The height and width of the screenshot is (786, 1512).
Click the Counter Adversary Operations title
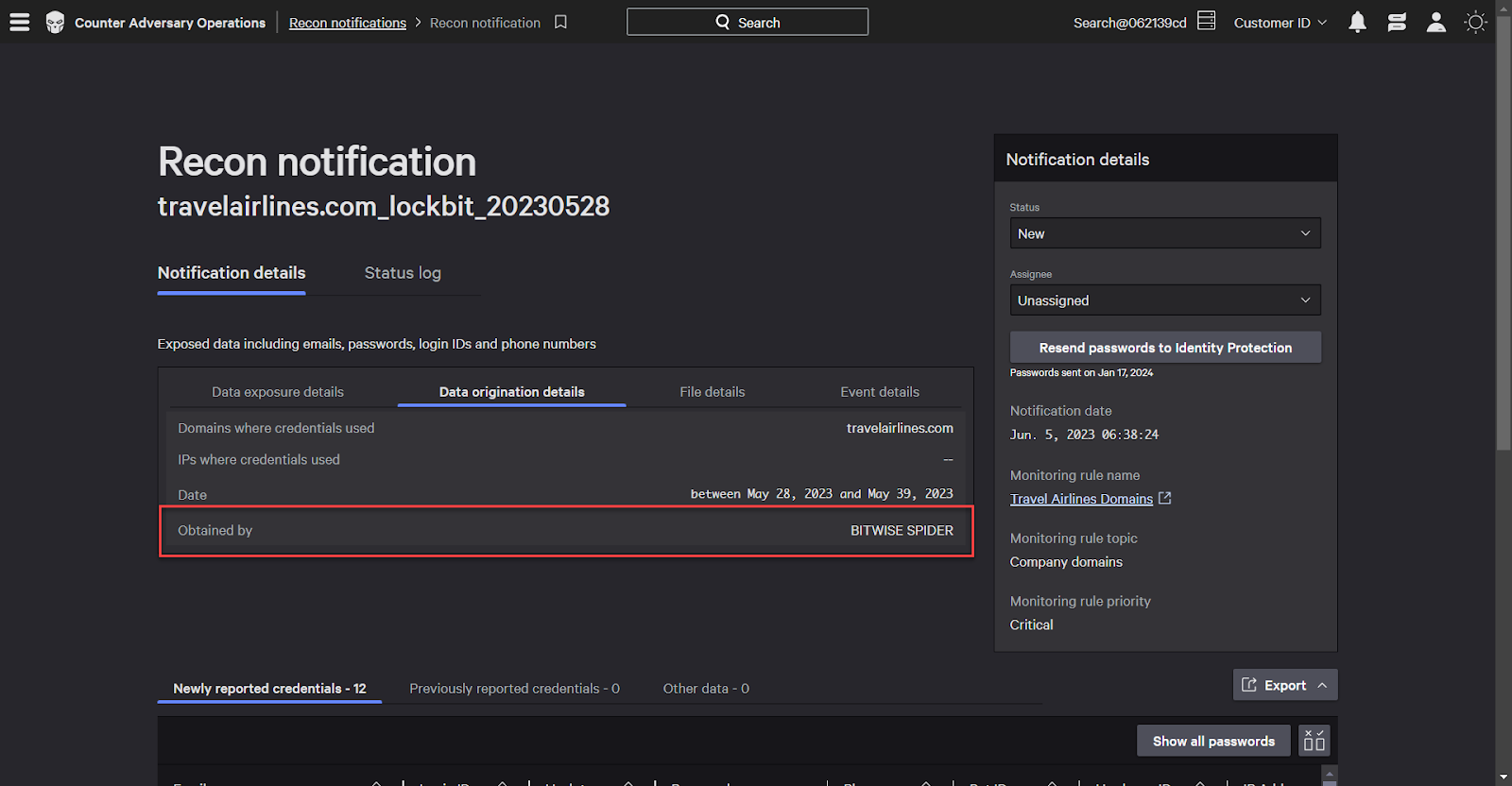pos(170,23)
